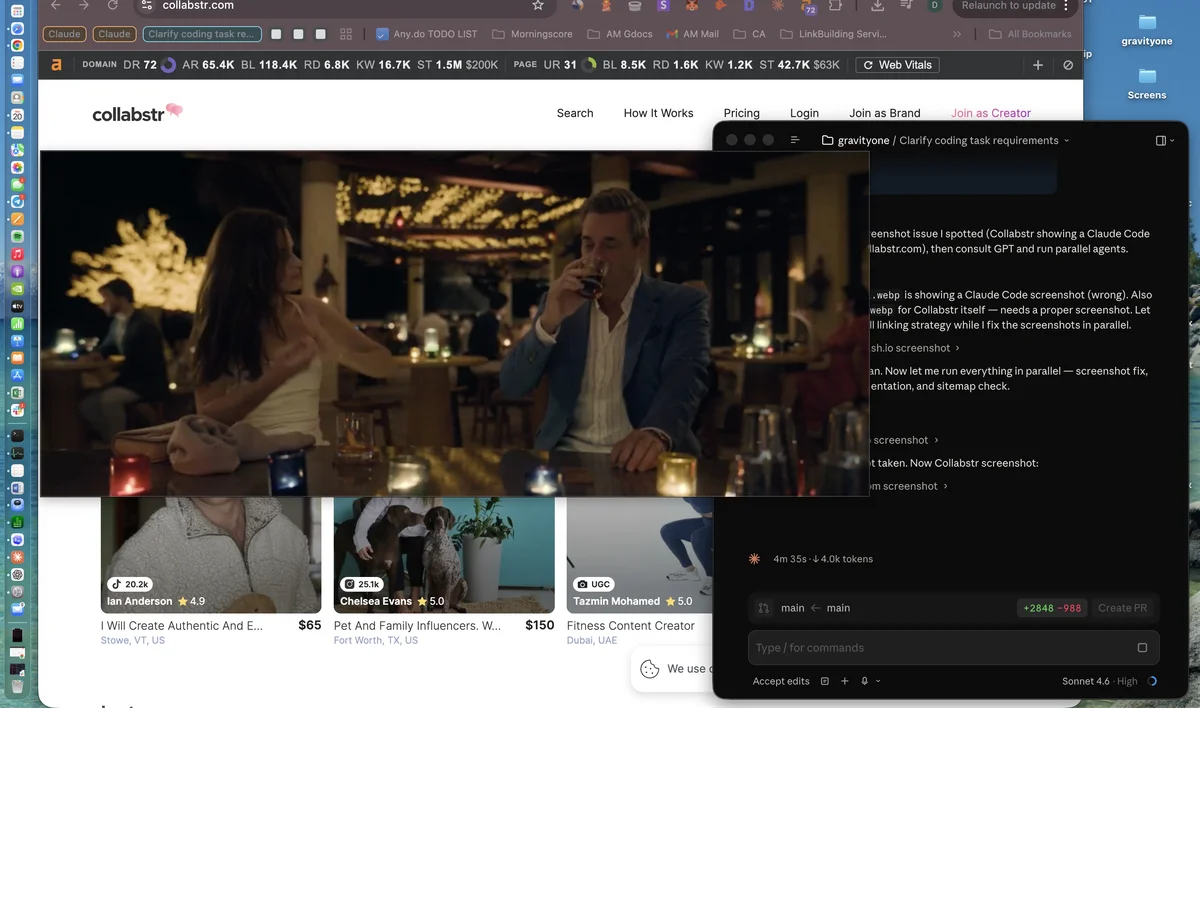Toggle the Accept edits mode

pyautogui.click(x=781, y=681)
